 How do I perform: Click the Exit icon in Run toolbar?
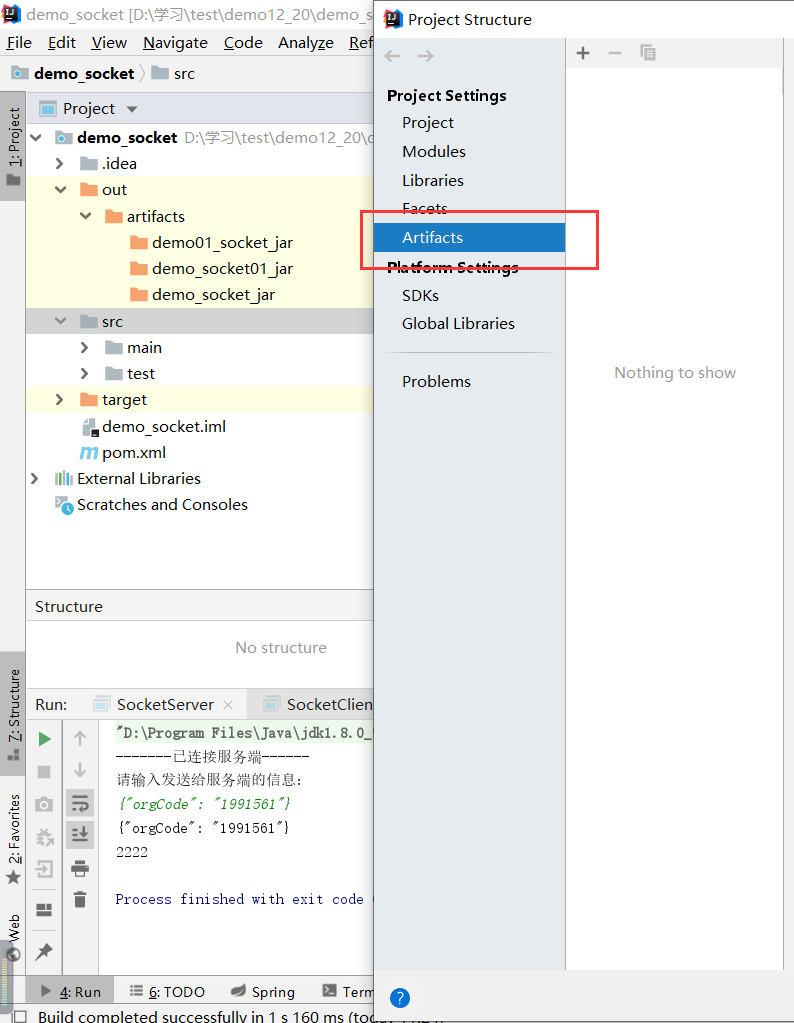[44, 869]
